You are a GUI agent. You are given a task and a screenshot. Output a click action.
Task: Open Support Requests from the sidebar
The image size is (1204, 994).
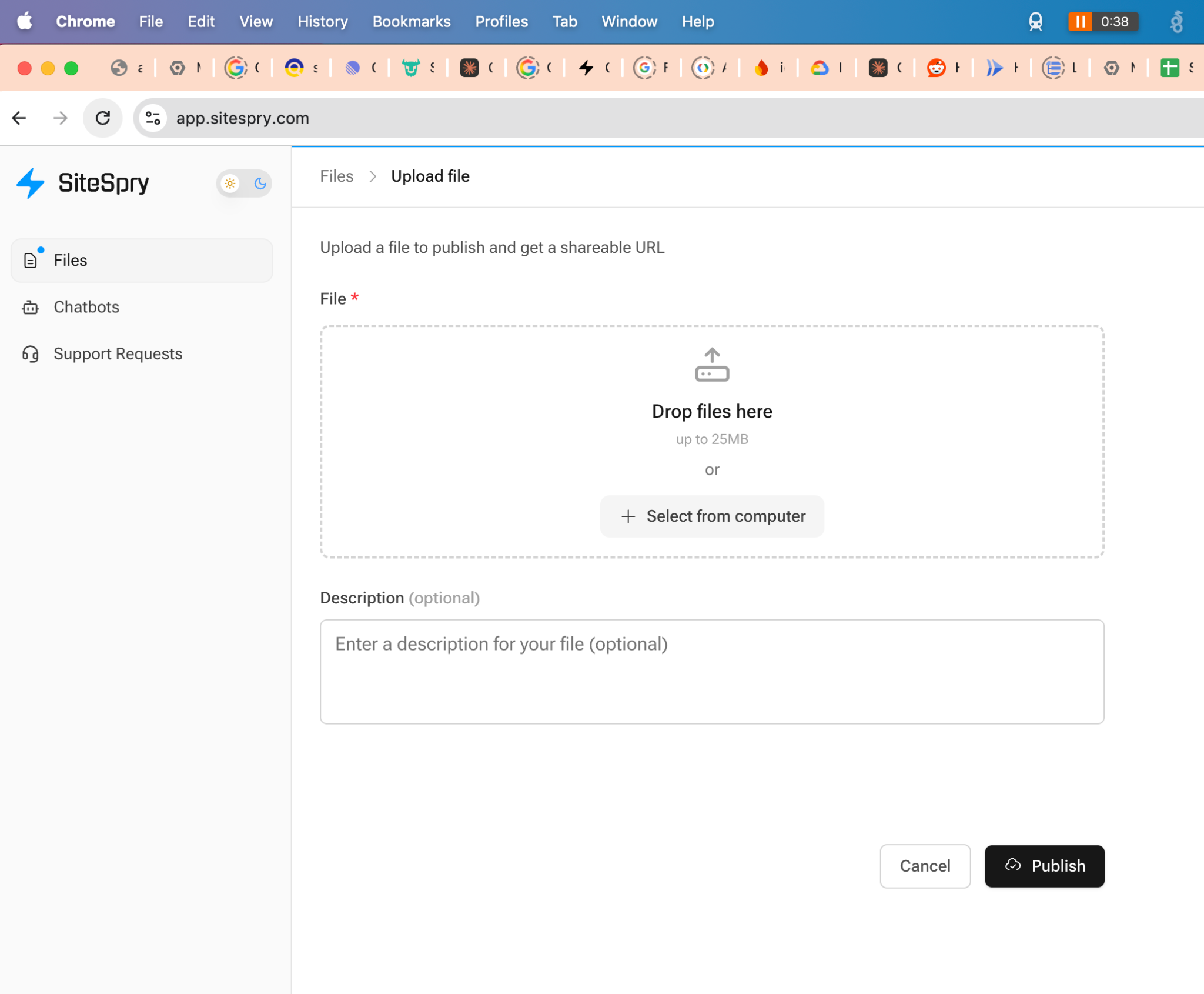tap(118, 353)
